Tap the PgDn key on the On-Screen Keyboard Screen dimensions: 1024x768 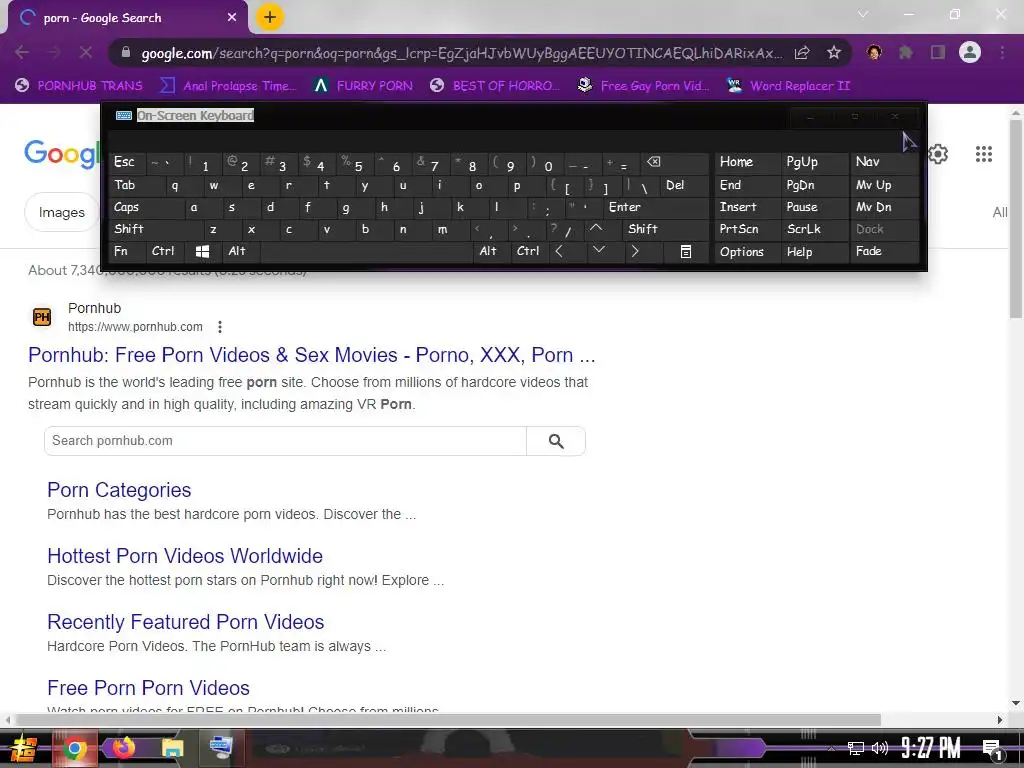click(814, 185)
